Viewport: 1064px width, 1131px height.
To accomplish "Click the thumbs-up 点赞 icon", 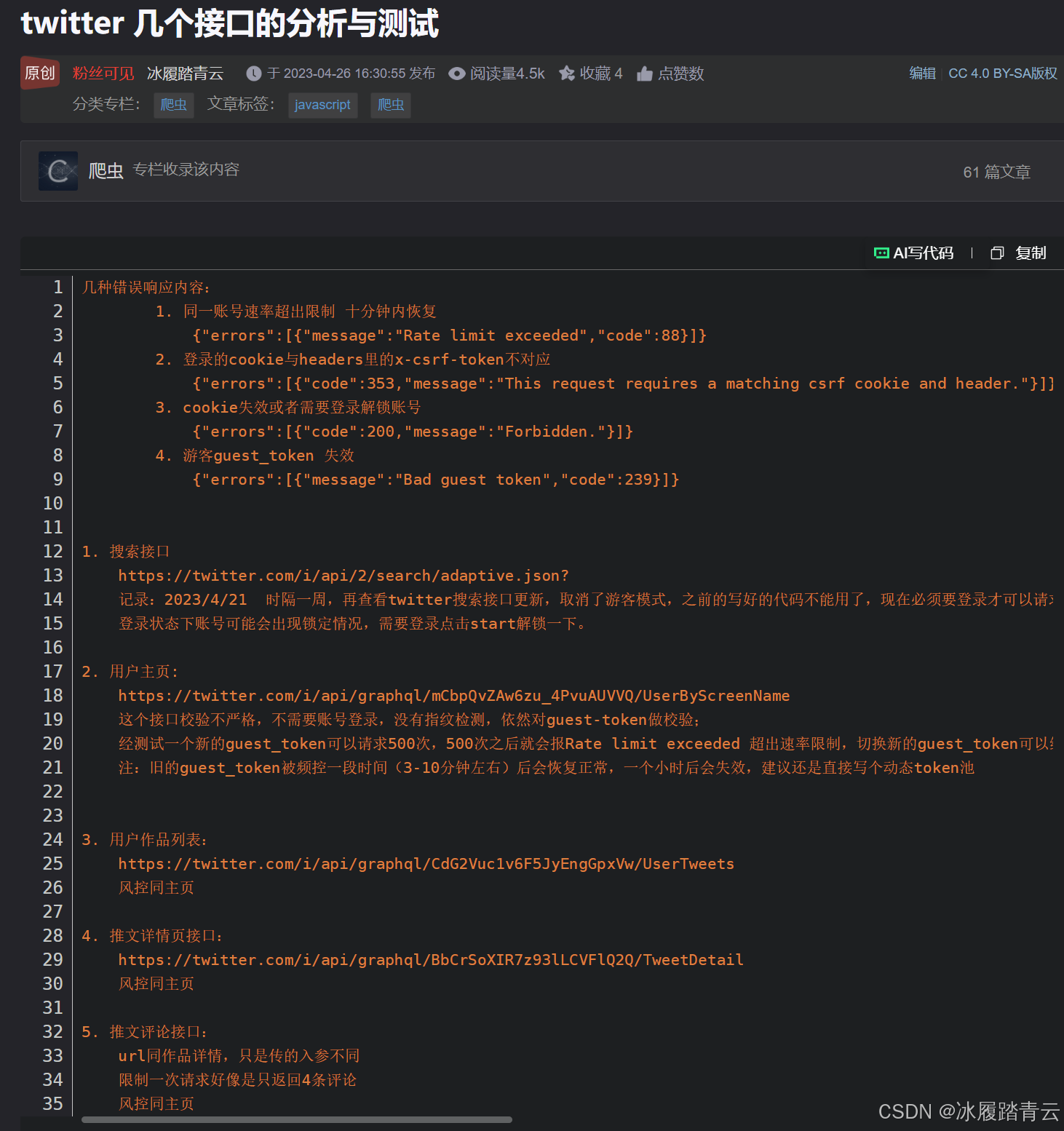I will (x=644, y=74).
